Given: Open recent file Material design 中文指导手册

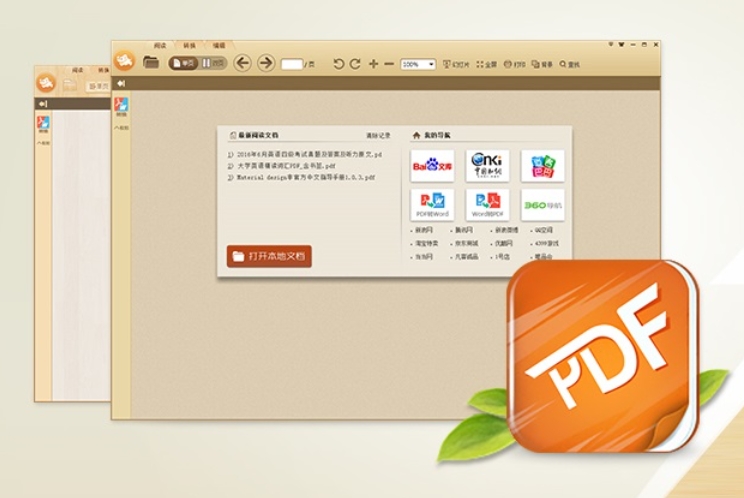Looking at the screenshot, I should (x=301, y=177).
